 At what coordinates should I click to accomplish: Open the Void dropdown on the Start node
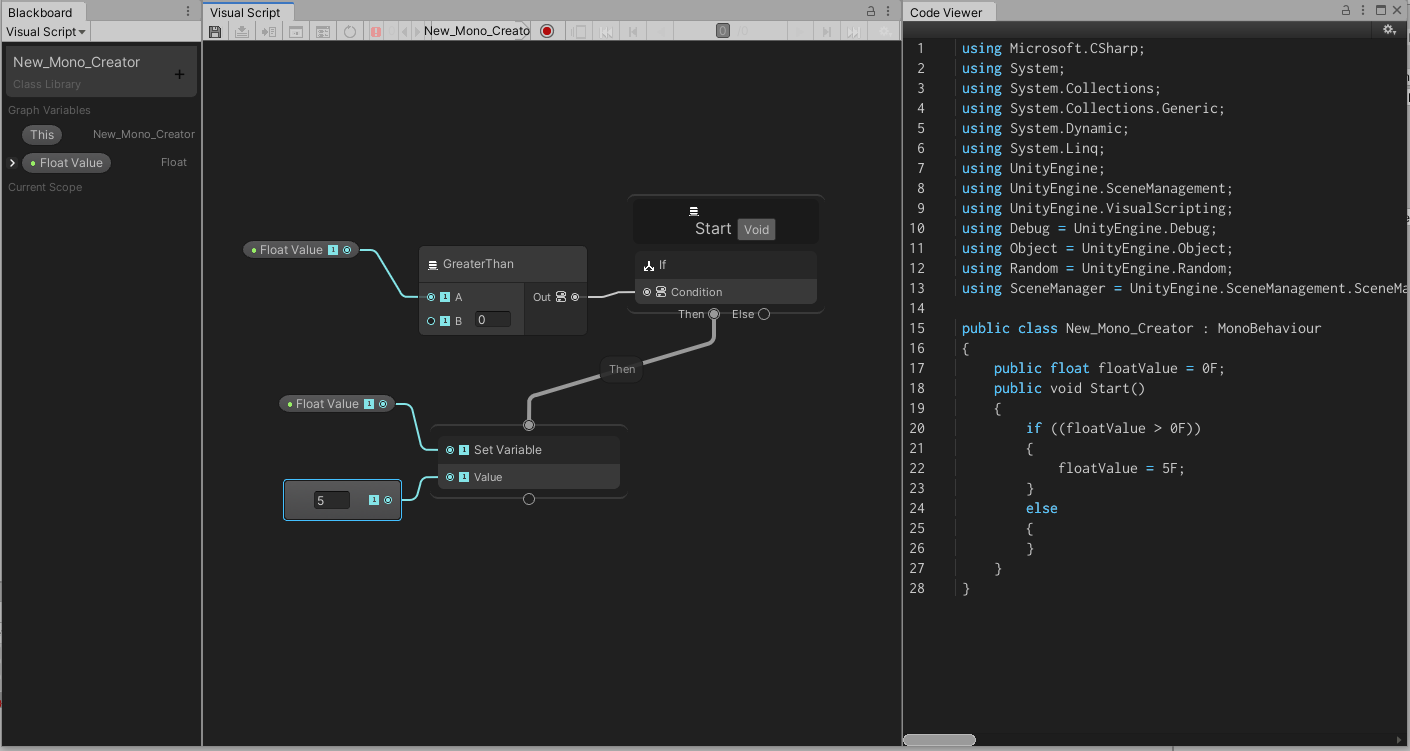tap(756, 229)
